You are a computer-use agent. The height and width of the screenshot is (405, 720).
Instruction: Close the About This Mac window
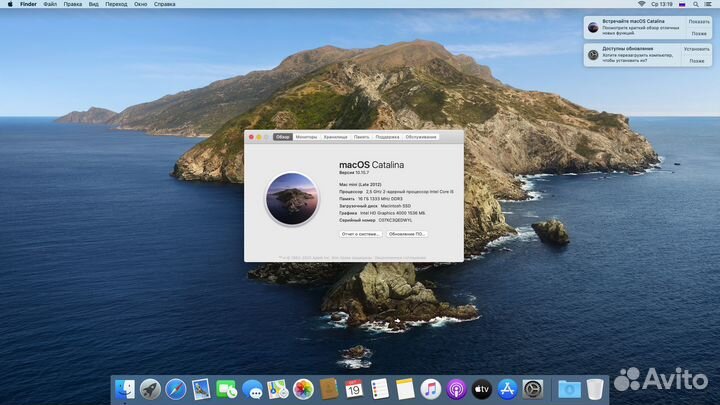251,137
